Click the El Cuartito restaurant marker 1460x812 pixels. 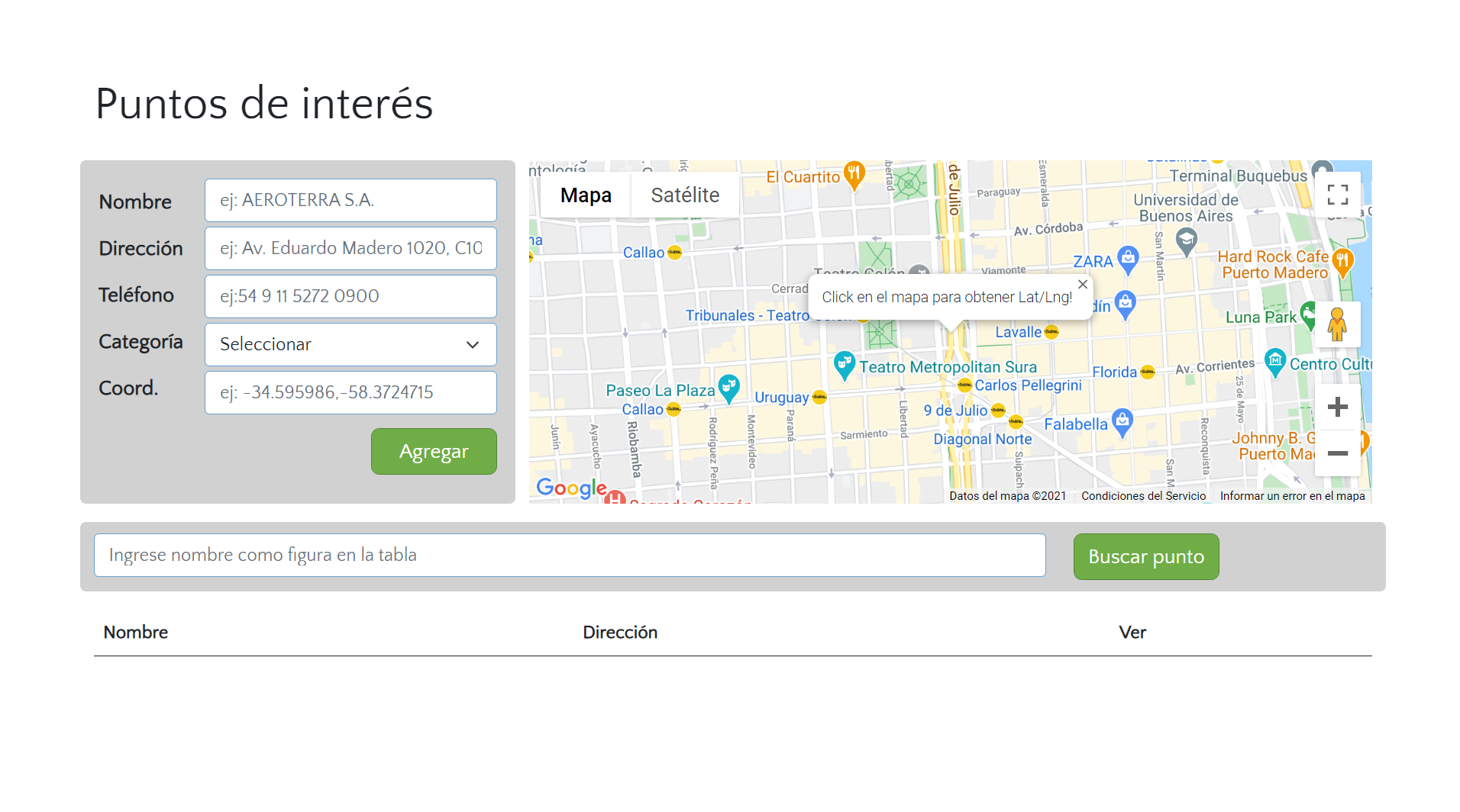[854, 174]
